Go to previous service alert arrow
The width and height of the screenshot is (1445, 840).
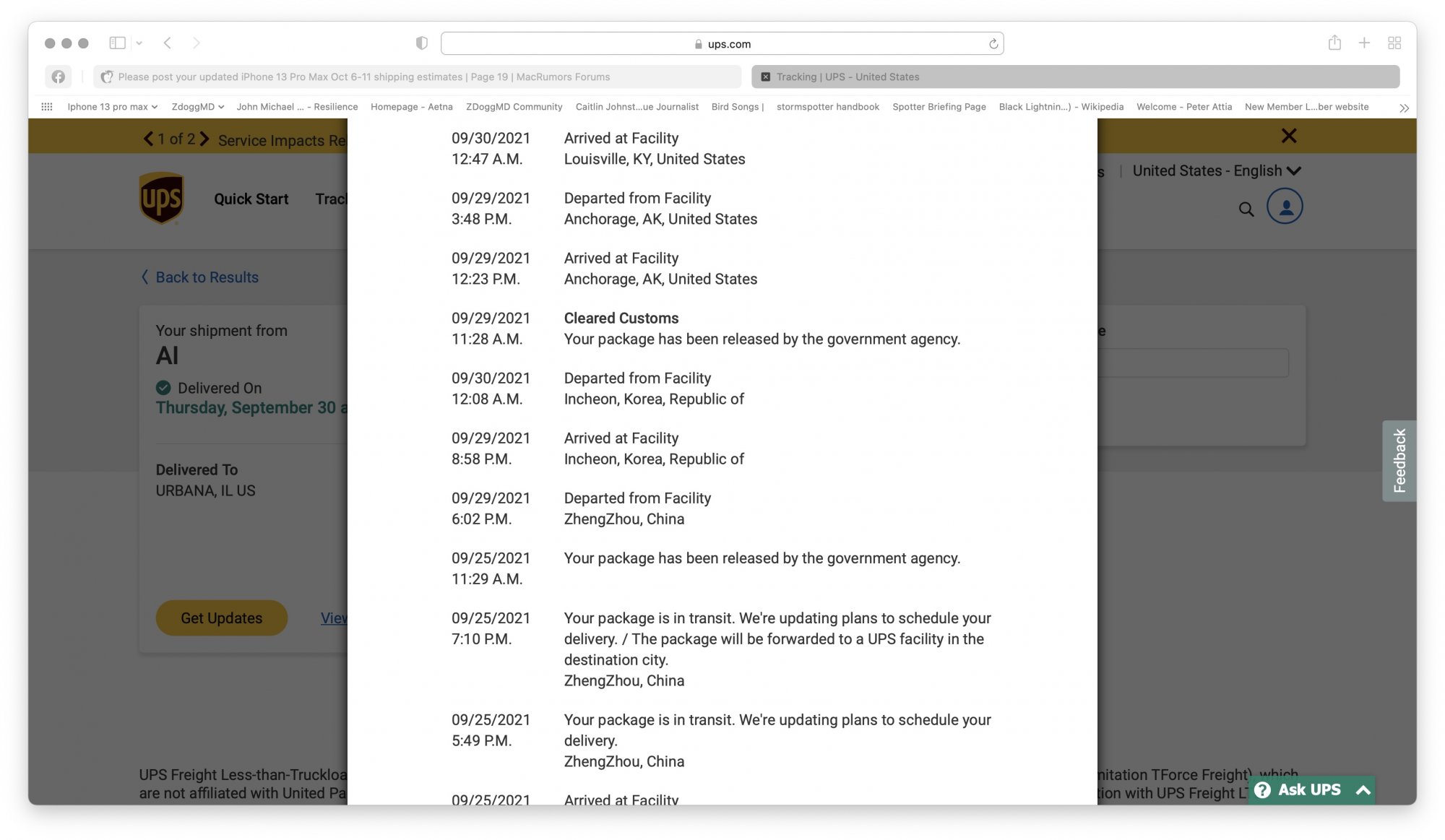148,139
